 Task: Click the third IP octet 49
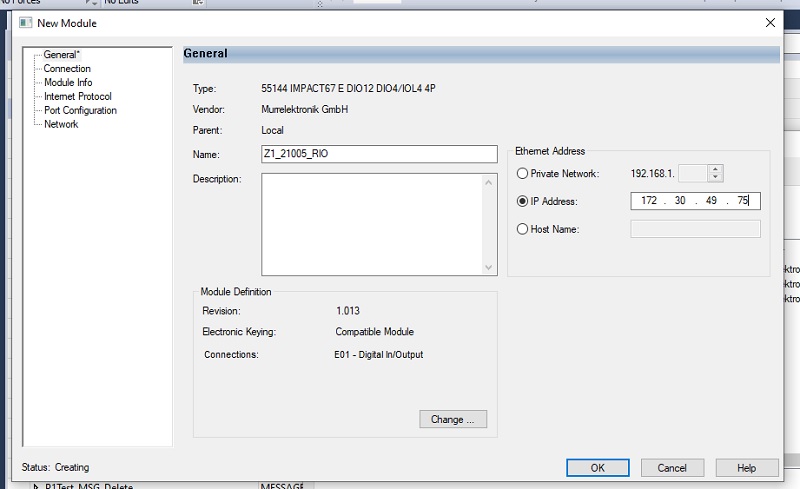711,201
